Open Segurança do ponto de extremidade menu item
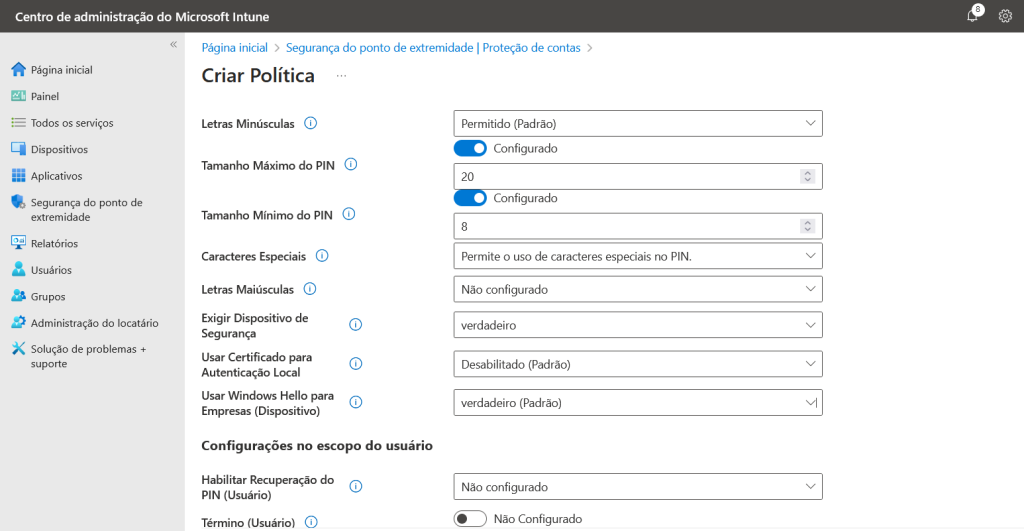 86,210
